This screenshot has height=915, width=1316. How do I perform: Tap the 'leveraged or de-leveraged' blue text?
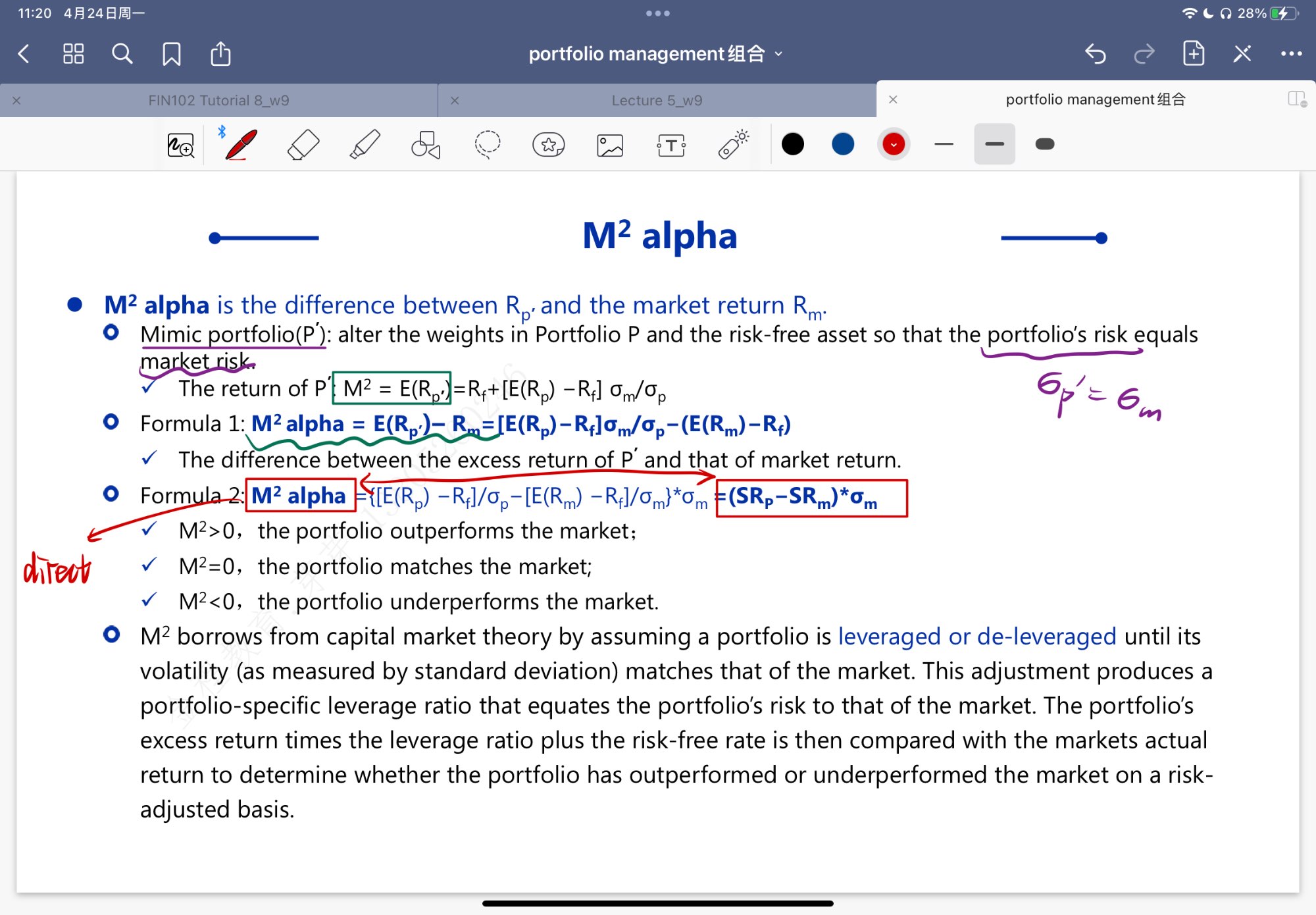977,637
